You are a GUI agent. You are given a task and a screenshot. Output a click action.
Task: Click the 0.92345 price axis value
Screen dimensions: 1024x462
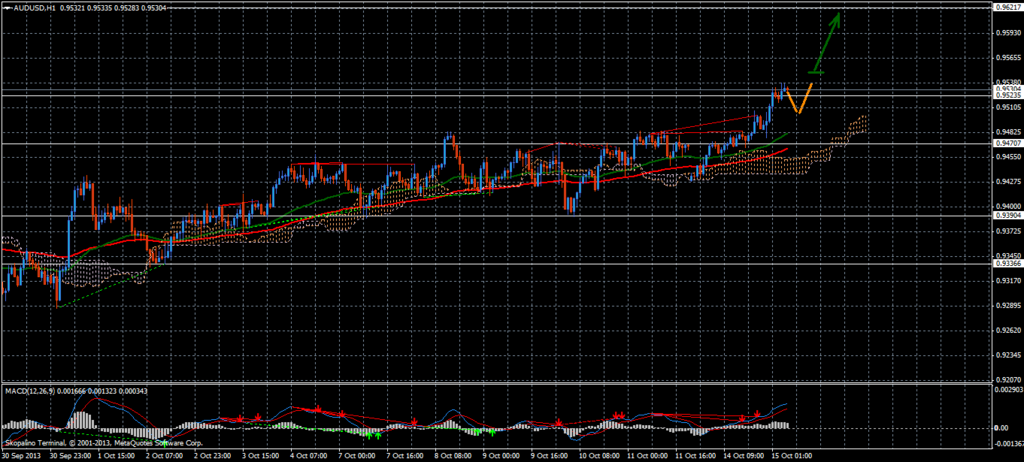pyautogui.click(x=1010, y=355)
